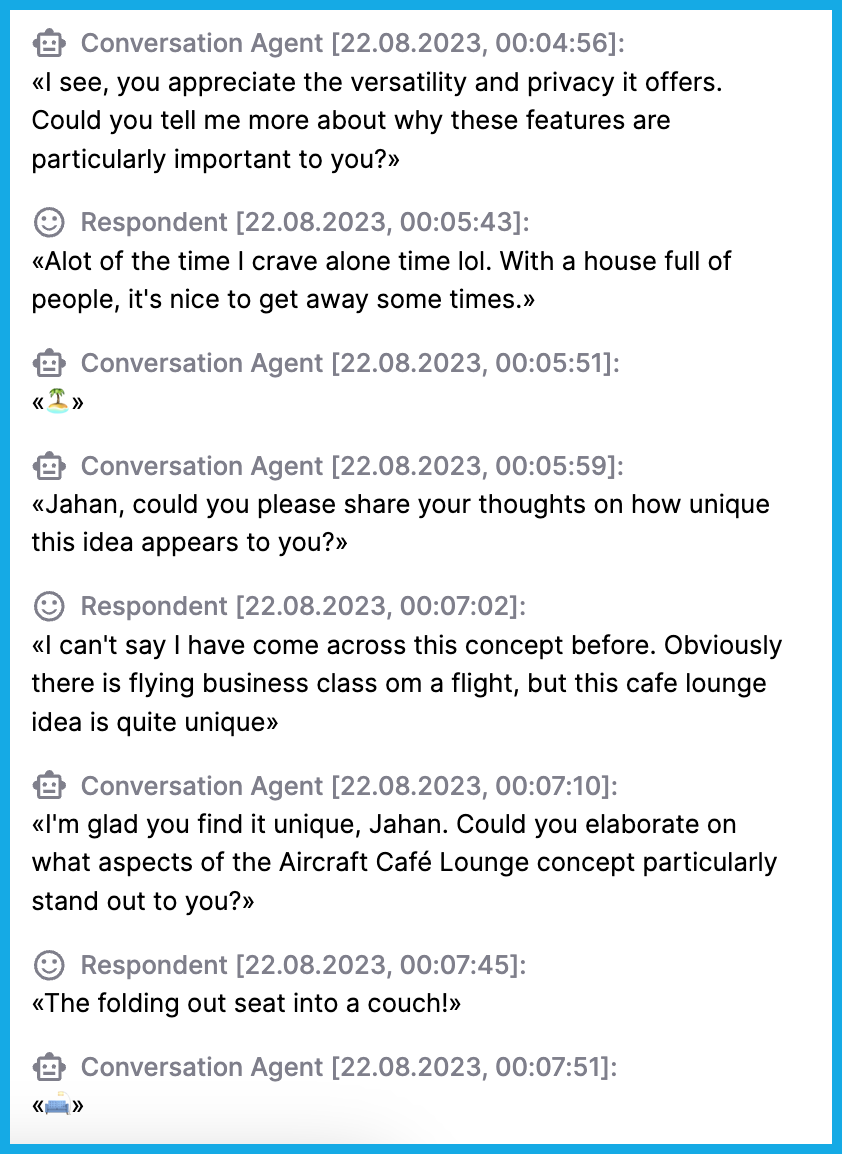Click the couch emoji in last message
This screenshot has width=842, height=1154.
[57, 1105]
